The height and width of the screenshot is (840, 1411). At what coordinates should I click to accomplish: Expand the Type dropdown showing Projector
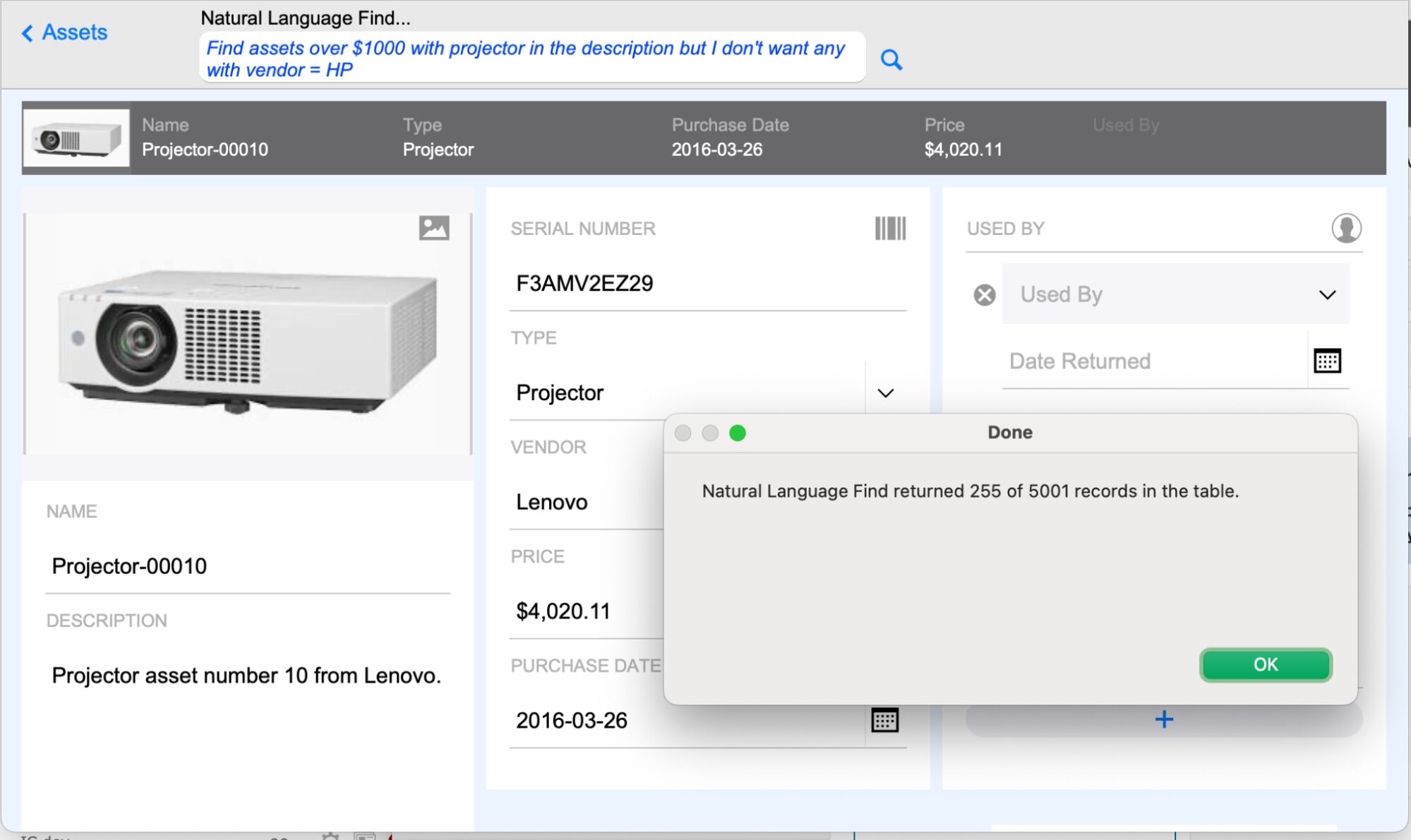(x=886, y=393)
